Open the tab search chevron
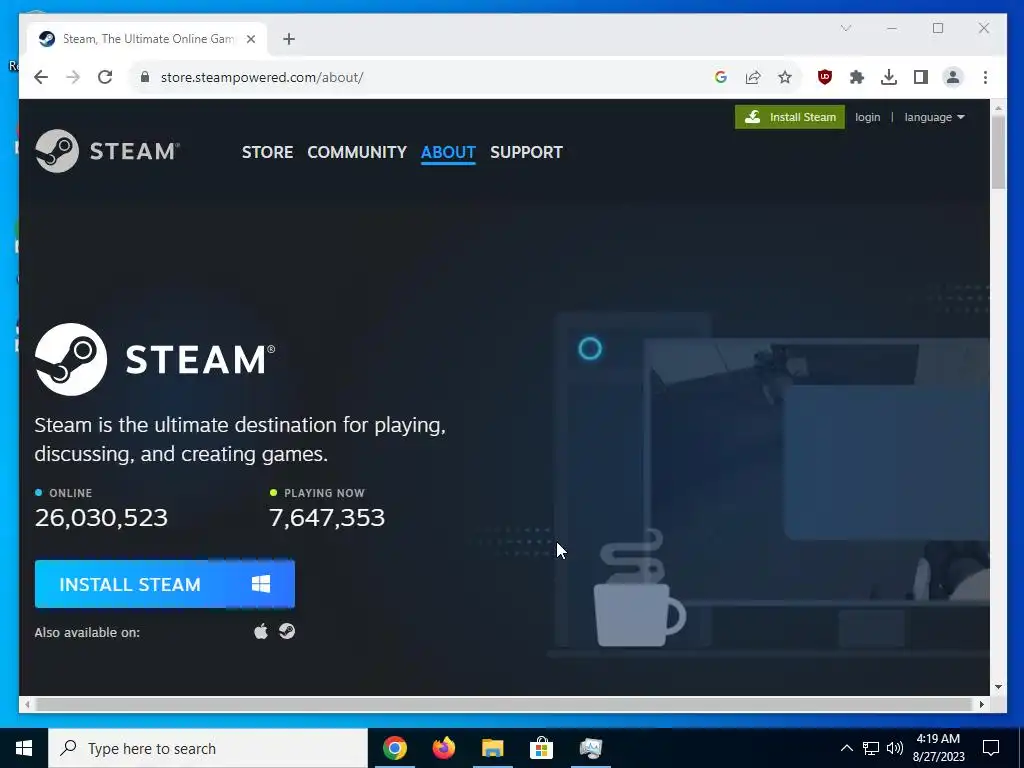 [846, 28]
